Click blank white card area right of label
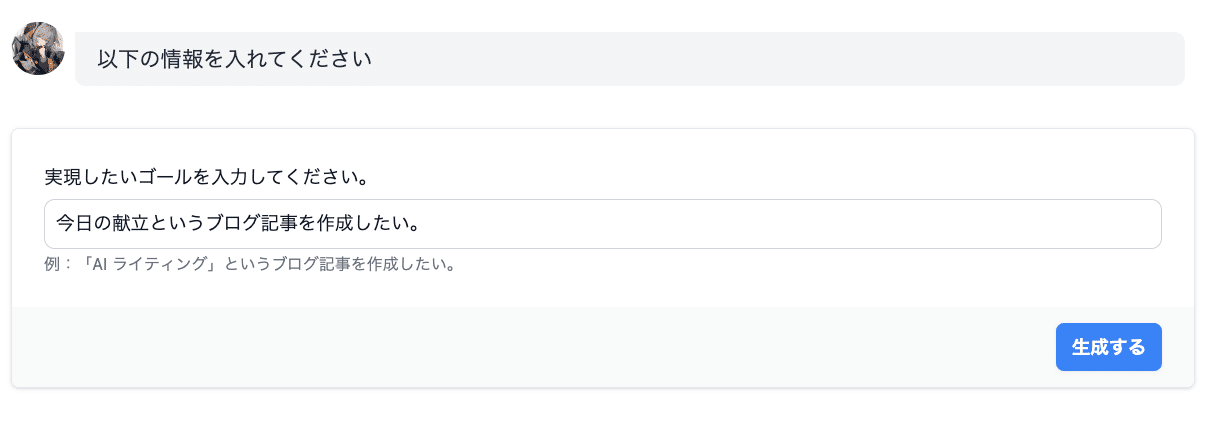 tap(770, 178)
